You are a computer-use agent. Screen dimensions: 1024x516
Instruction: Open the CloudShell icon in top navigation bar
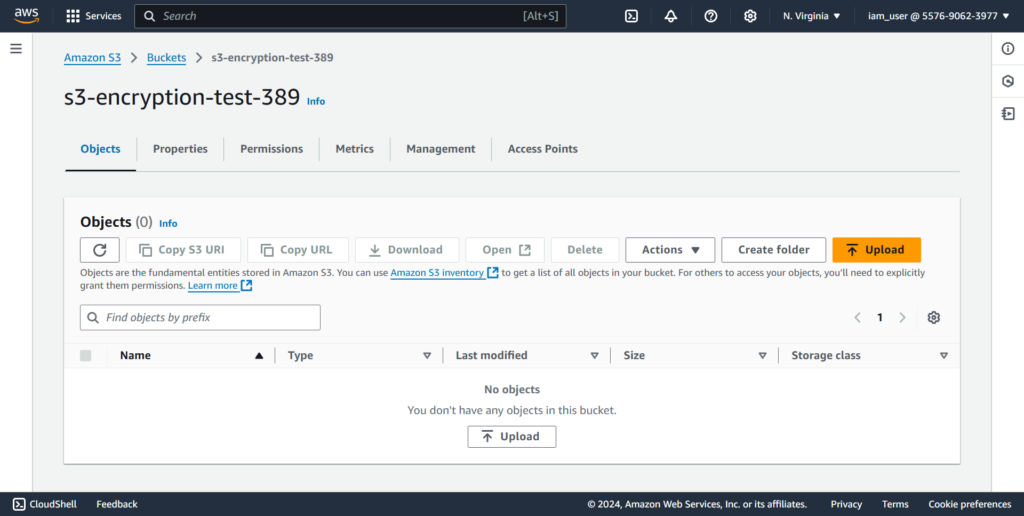click(x=631, y=16)
